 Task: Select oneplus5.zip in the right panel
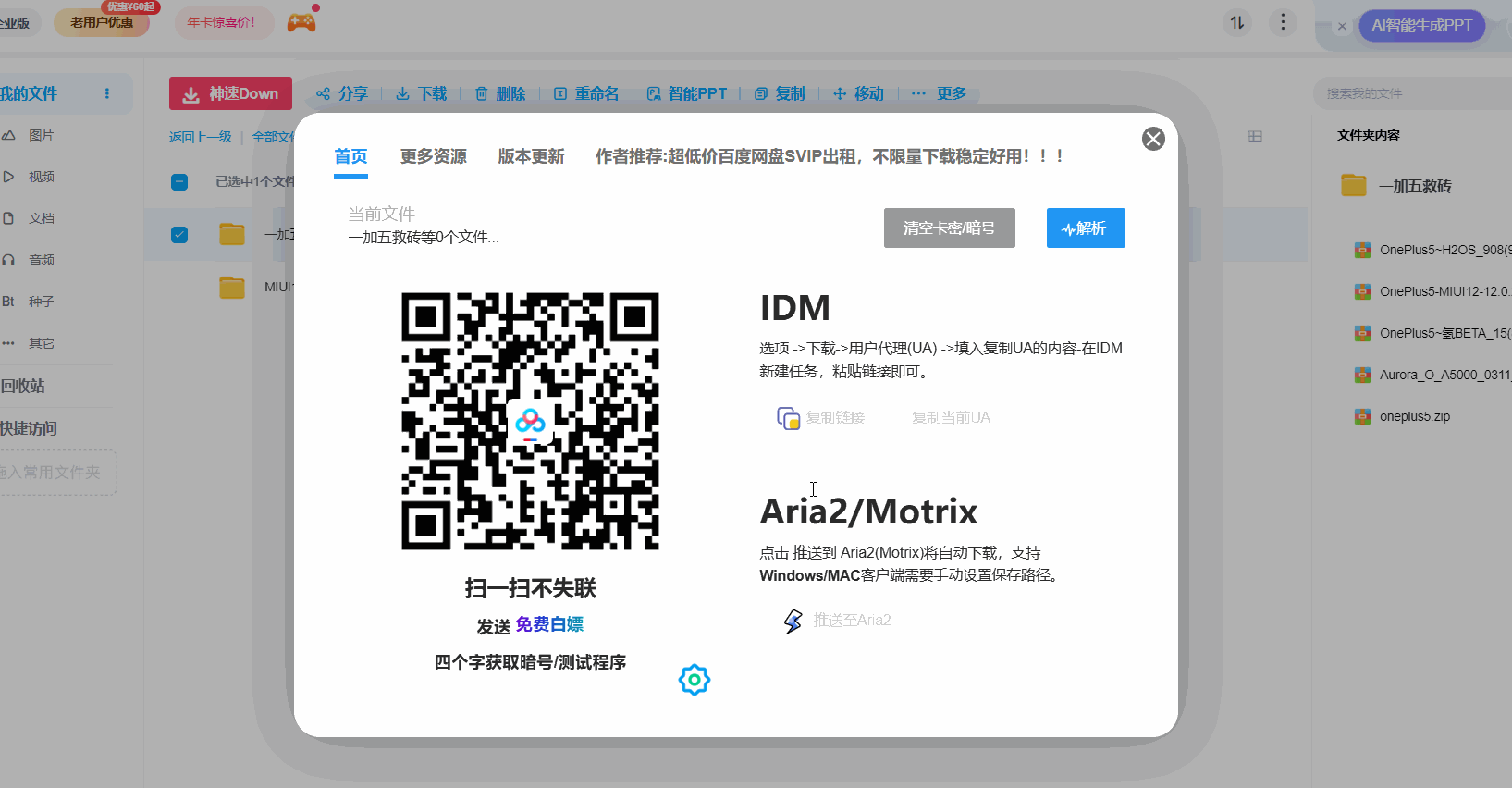[x=1415, y=416]
